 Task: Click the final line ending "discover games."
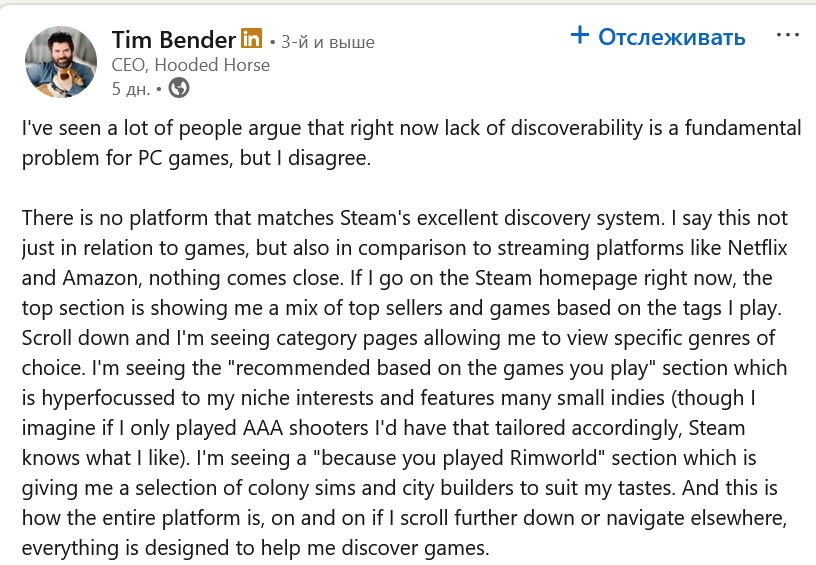point(255,546)
